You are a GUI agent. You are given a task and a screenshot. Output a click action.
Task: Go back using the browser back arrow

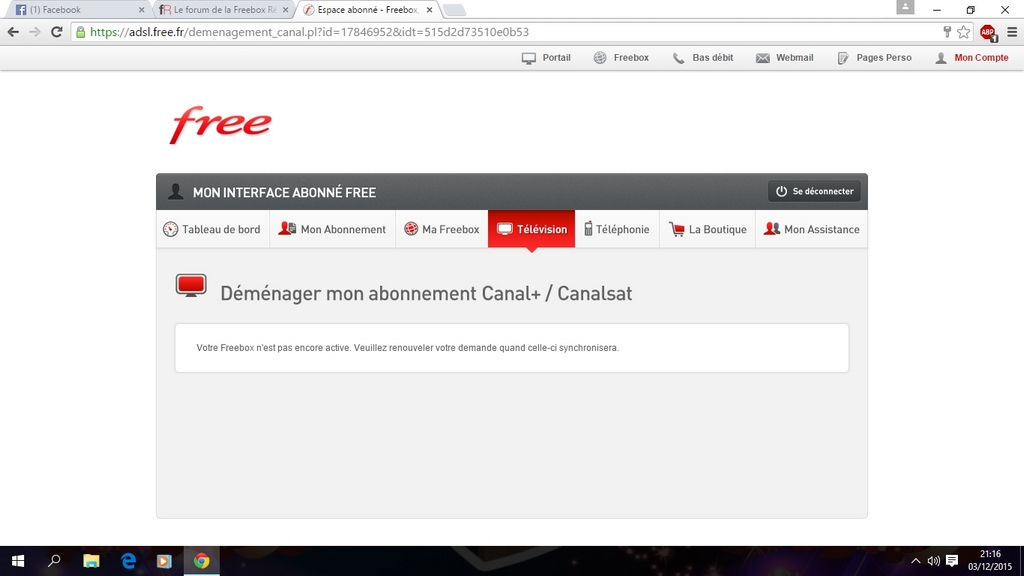coord(13,31)
